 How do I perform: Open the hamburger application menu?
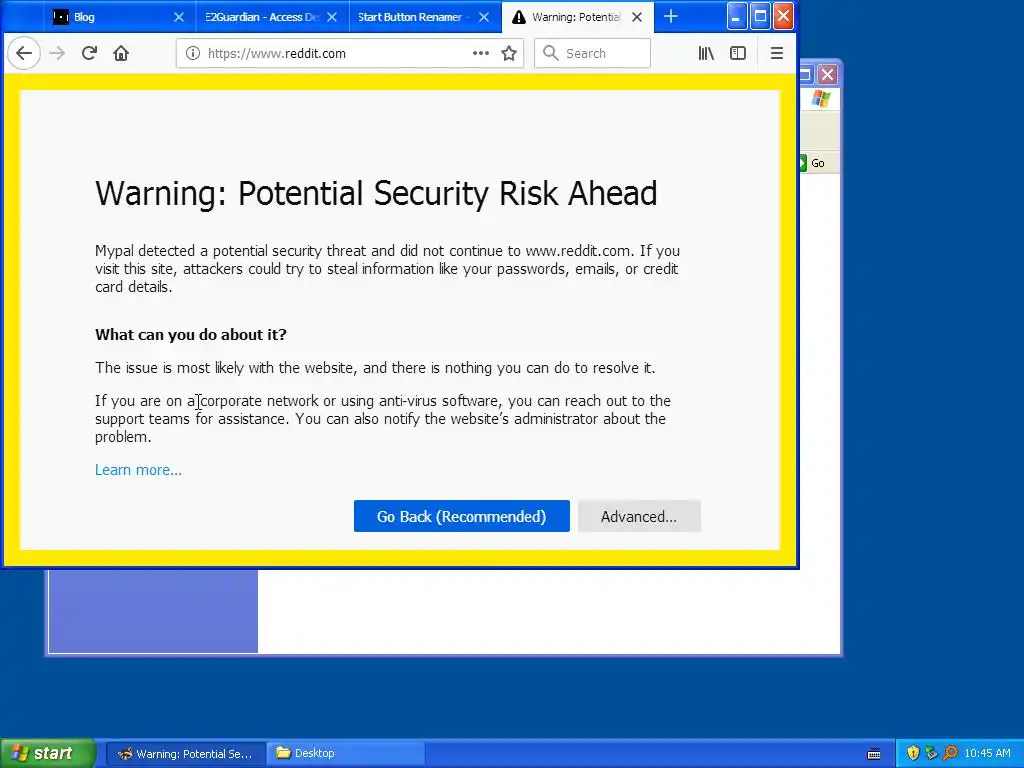776,54
